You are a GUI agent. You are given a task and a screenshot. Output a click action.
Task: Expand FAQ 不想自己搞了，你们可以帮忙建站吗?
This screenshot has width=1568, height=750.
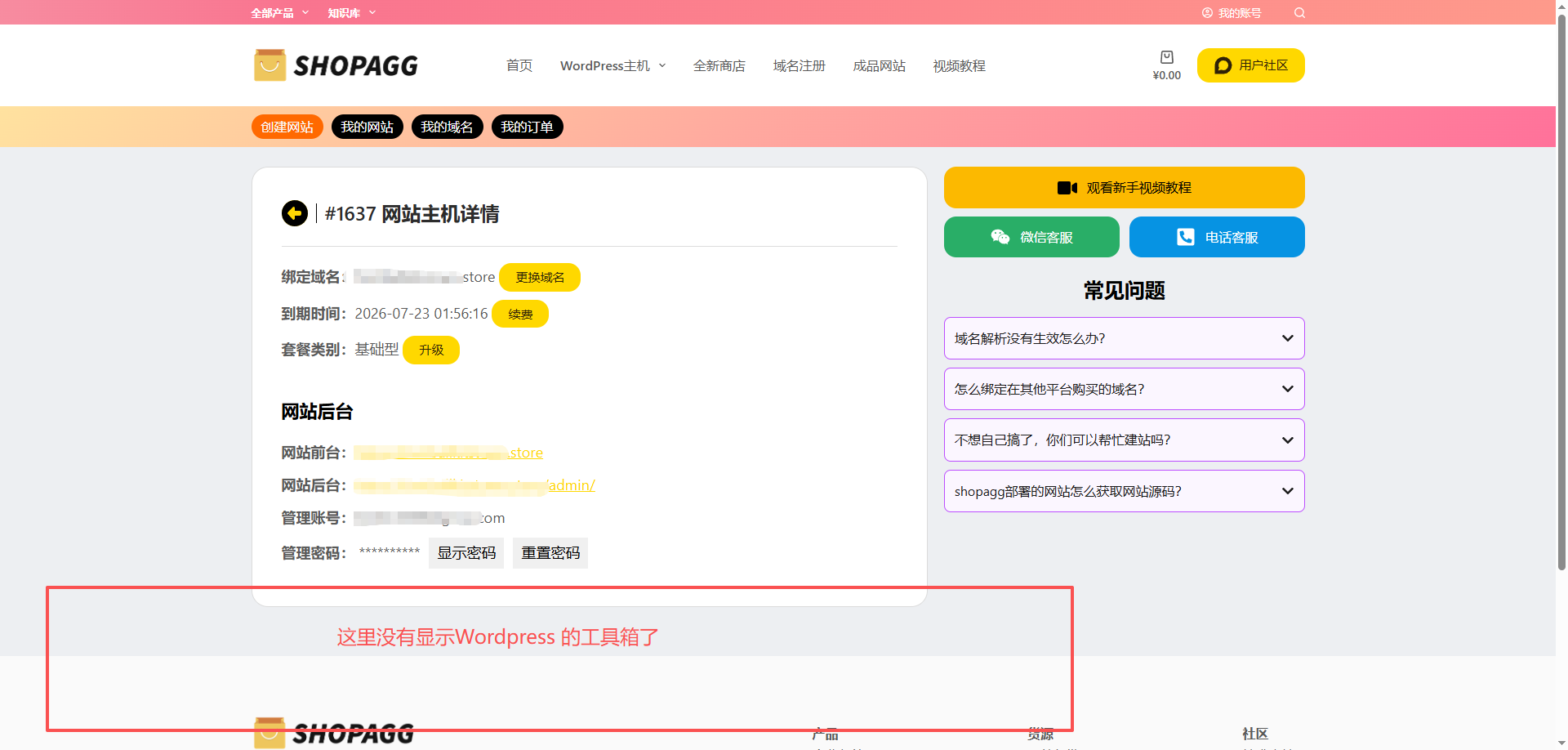tap(1125, 440)
